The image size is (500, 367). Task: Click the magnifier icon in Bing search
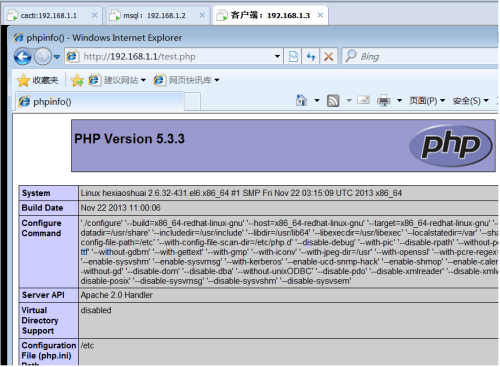point(351,56)
